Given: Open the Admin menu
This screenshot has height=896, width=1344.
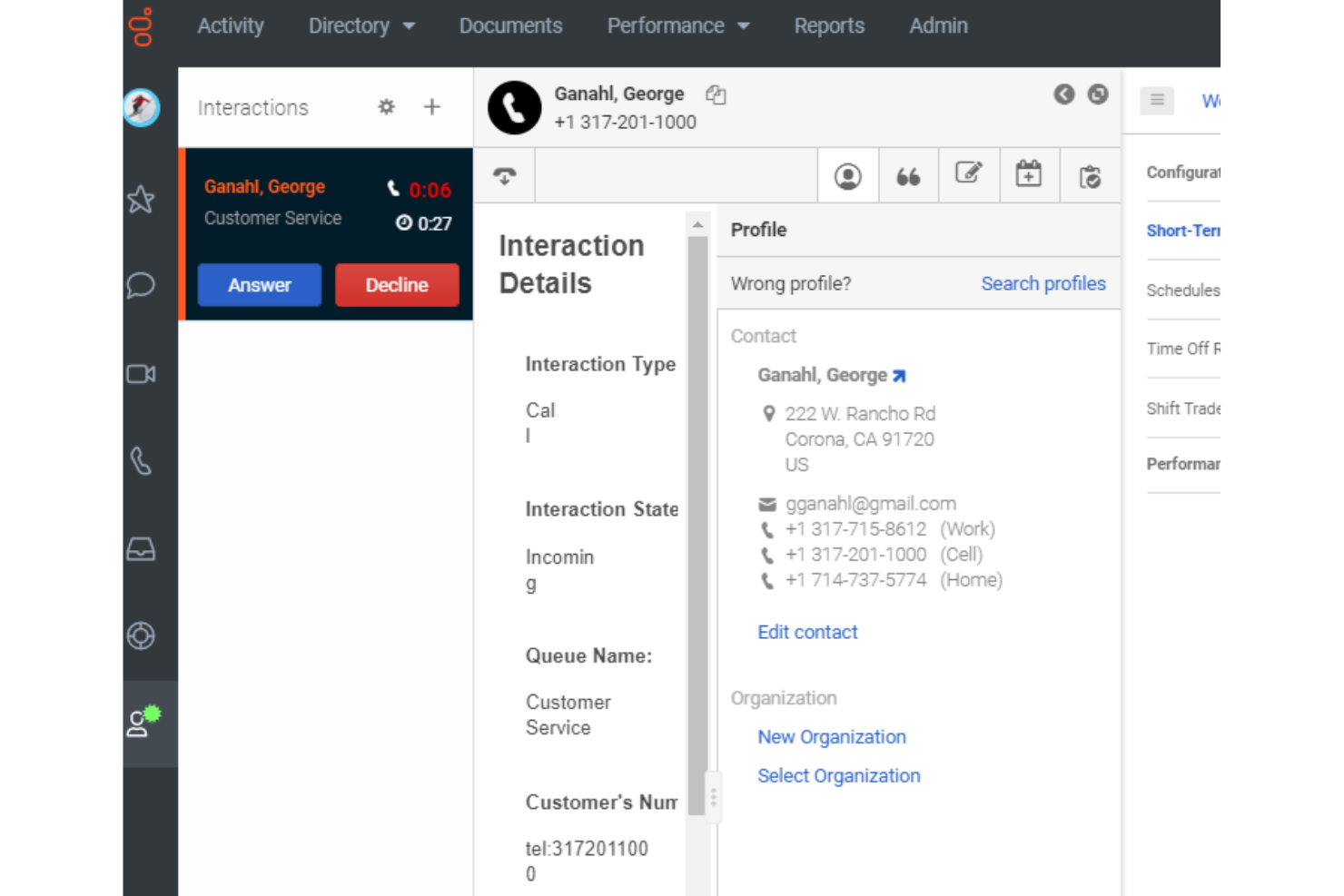Looking at the screenshot, I should [x=938, y=25].
